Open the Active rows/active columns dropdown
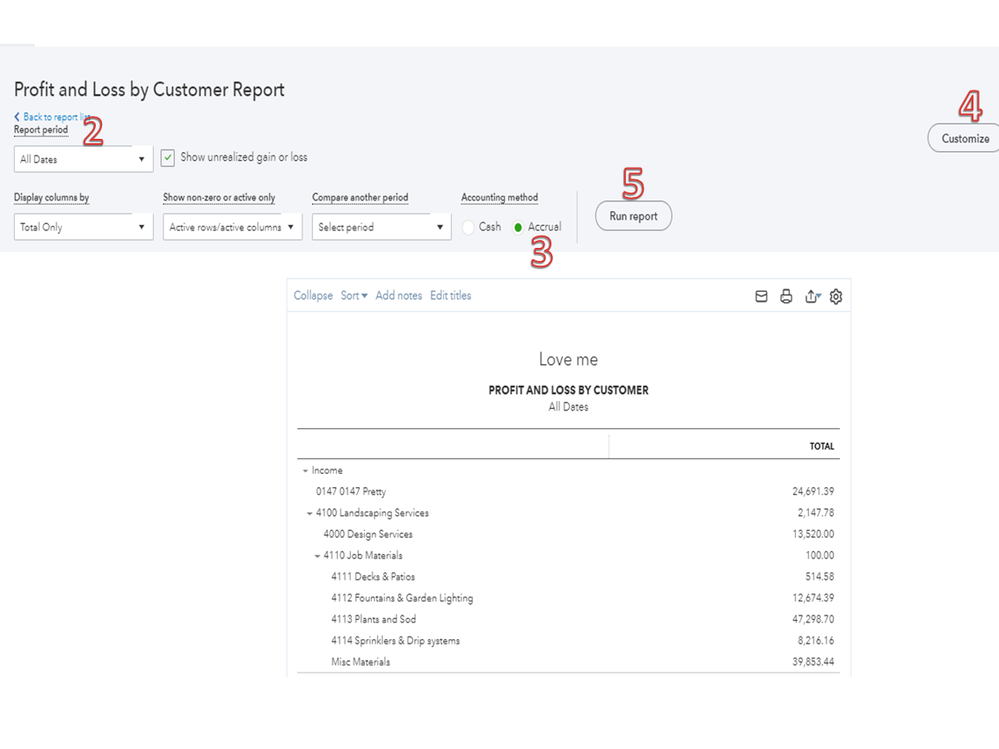 click(x=232, y=227)
